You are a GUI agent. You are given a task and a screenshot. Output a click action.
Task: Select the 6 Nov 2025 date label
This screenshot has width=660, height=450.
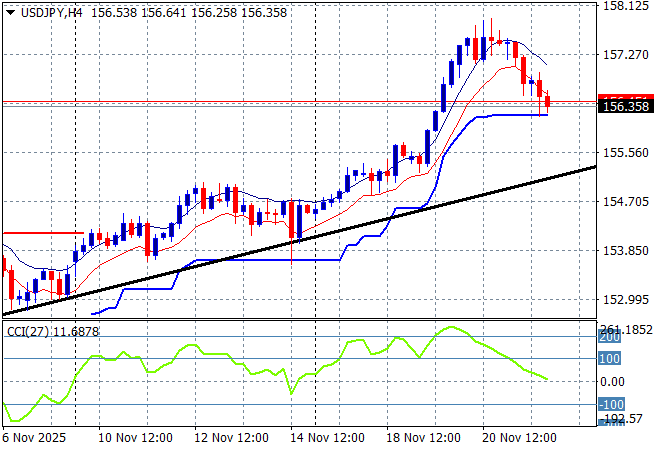point(37,438)
